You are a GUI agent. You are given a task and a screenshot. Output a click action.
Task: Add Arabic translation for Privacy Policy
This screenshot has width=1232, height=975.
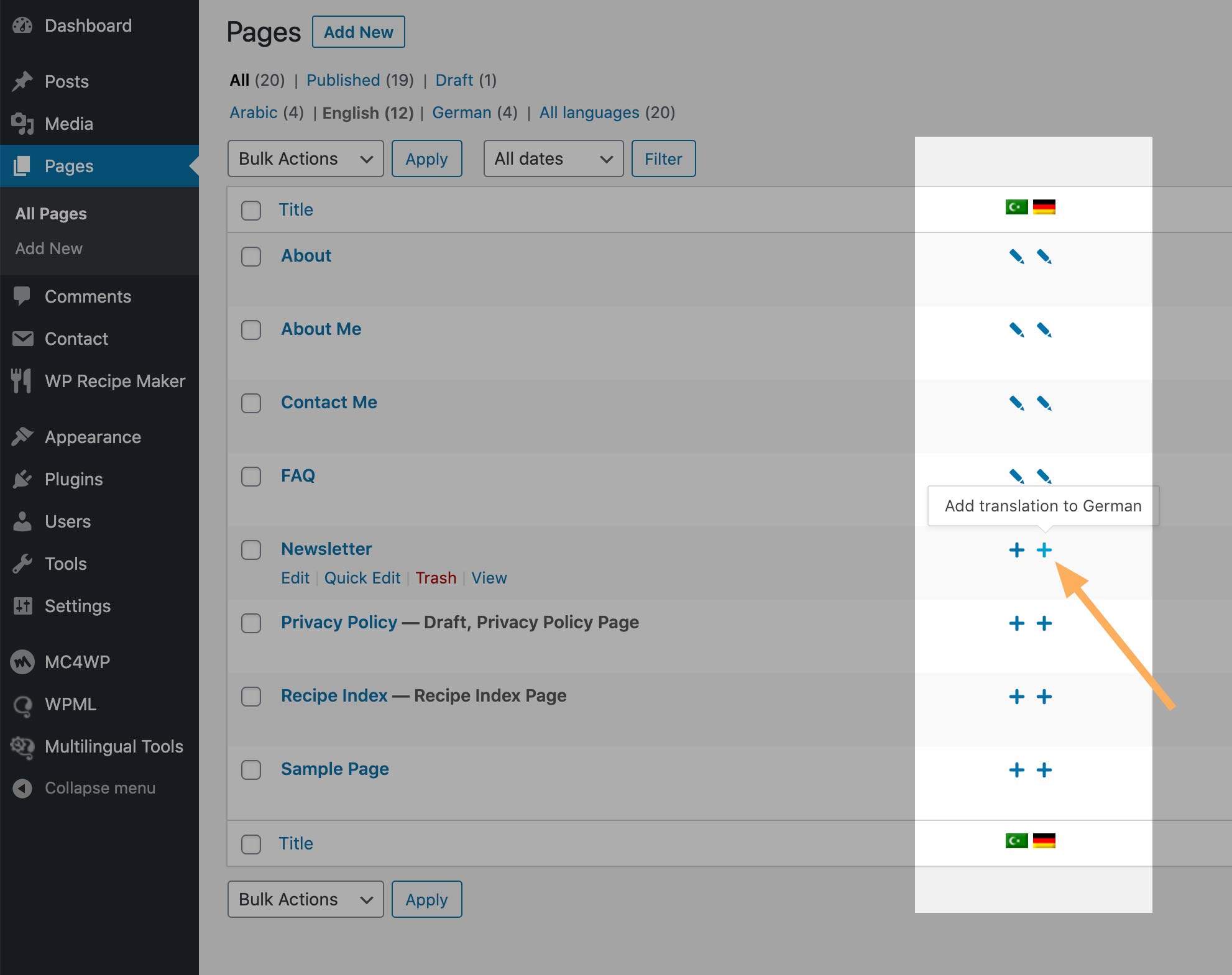(1017, 623)
